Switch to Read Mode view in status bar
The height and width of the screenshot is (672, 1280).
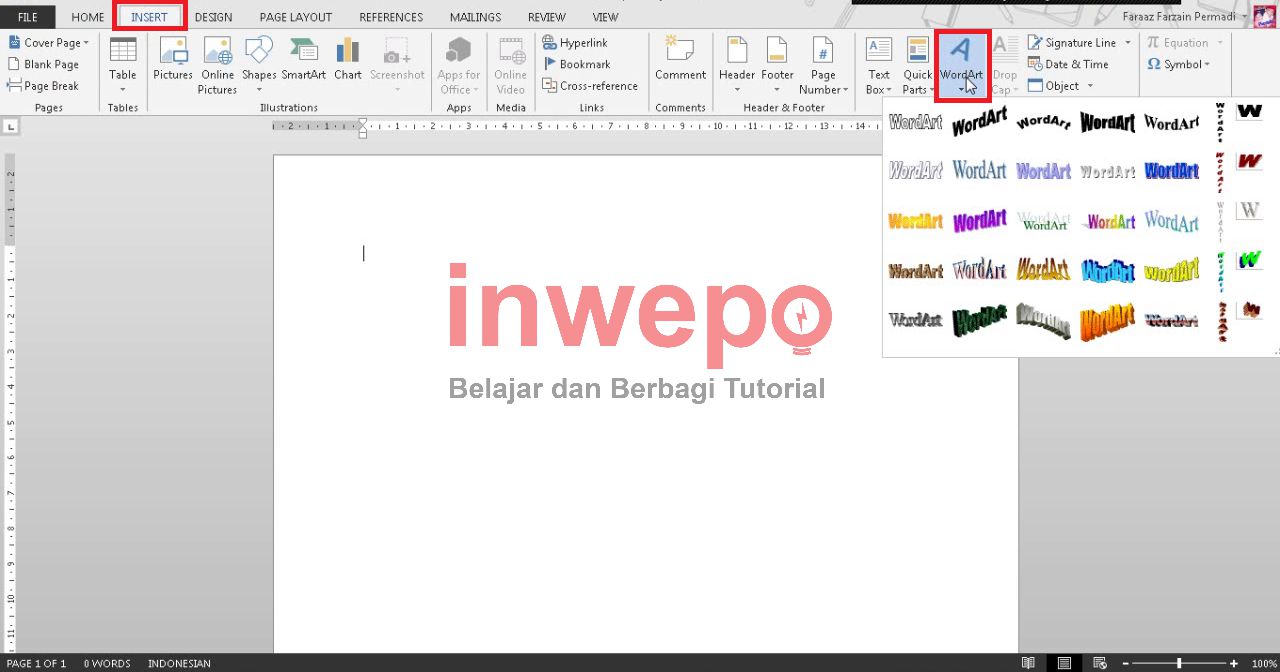pyautogui.click(x=1028, y=663)
